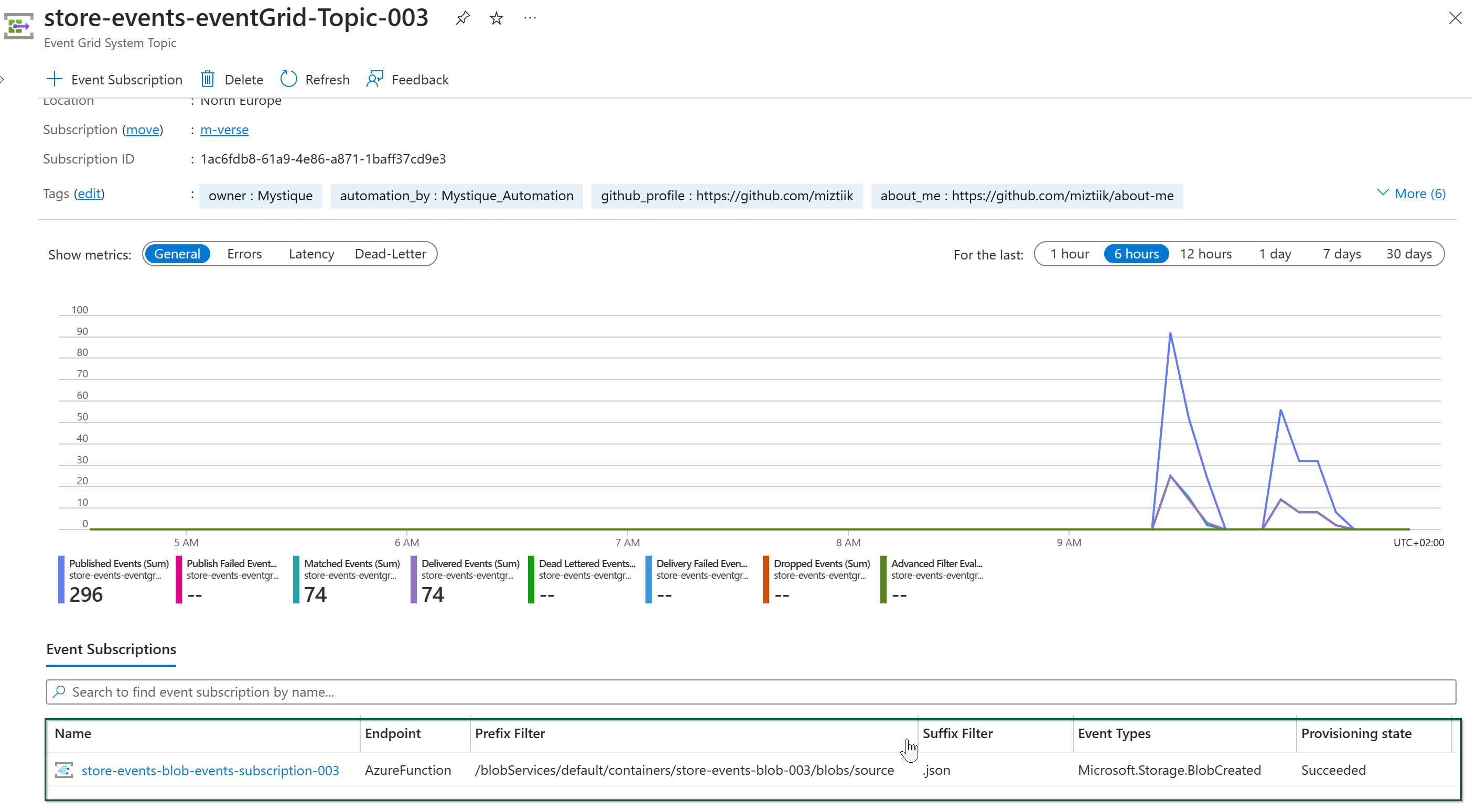The image size is (1477, 812).
Task: Set time range to 7 days
Action: click(x=1342, y=254)
